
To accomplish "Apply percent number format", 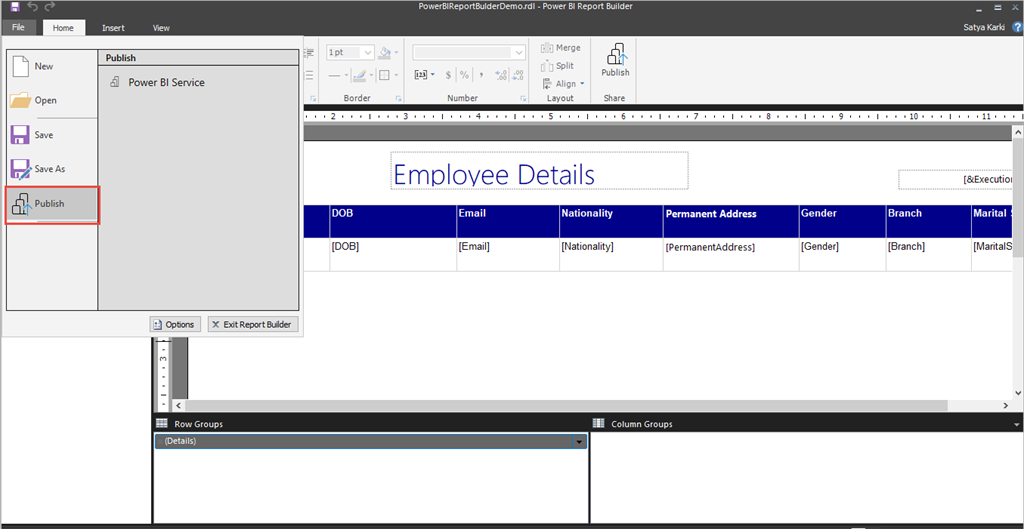I will pos(464,75).
